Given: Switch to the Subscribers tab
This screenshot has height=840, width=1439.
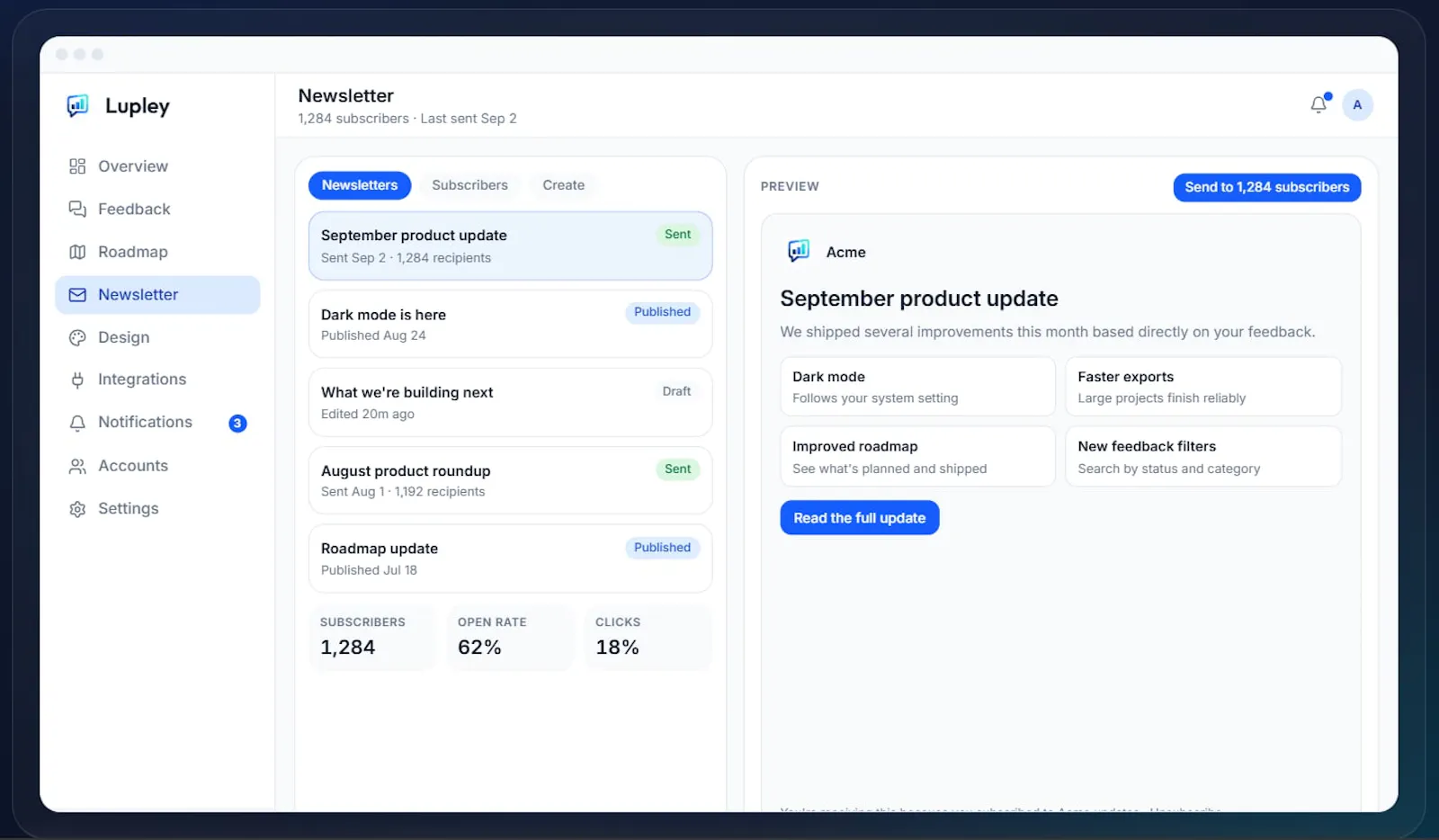Looking at the screenshot, I should tap(469, 185).
